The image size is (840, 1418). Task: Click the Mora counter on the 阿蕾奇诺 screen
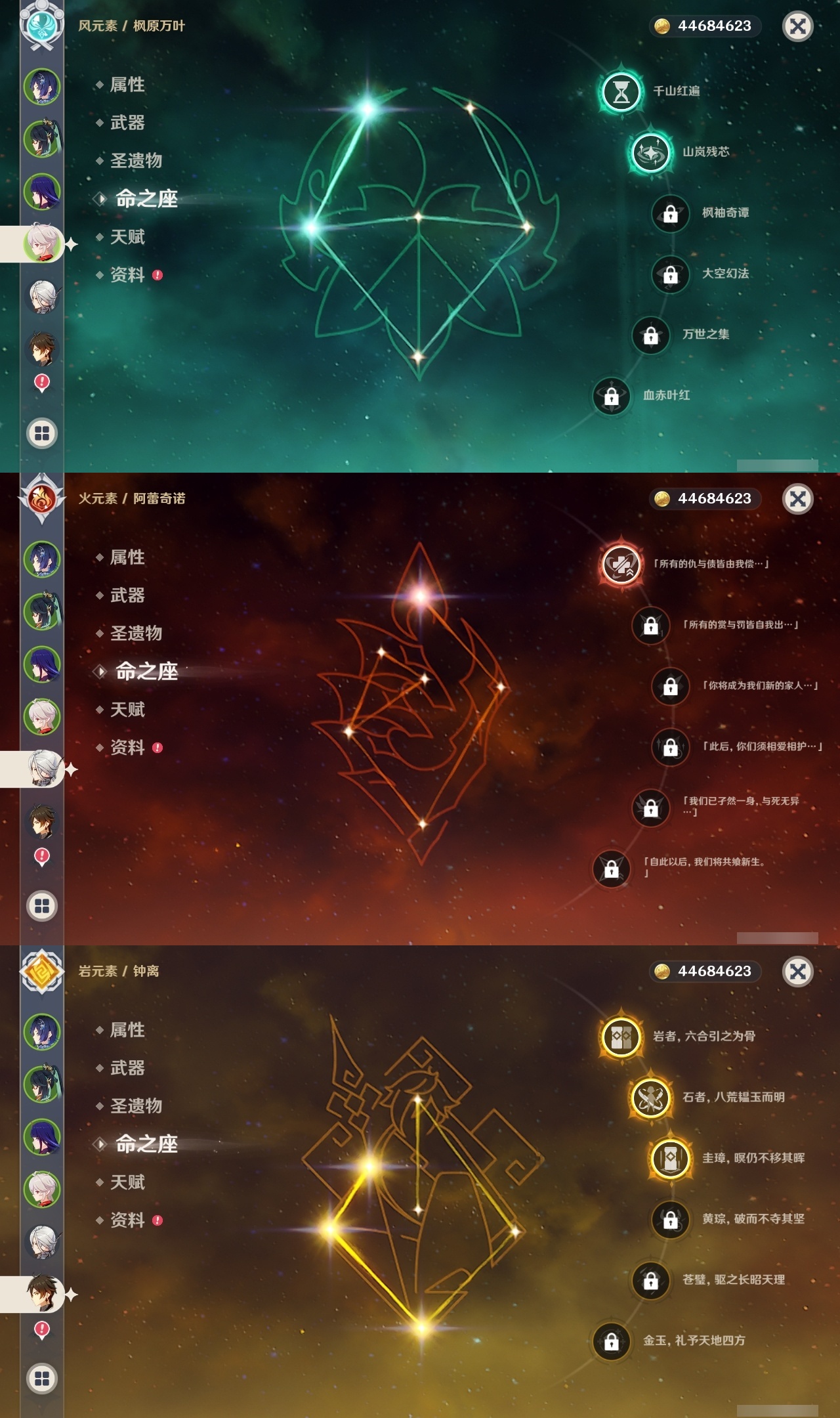tap(705, 498)
